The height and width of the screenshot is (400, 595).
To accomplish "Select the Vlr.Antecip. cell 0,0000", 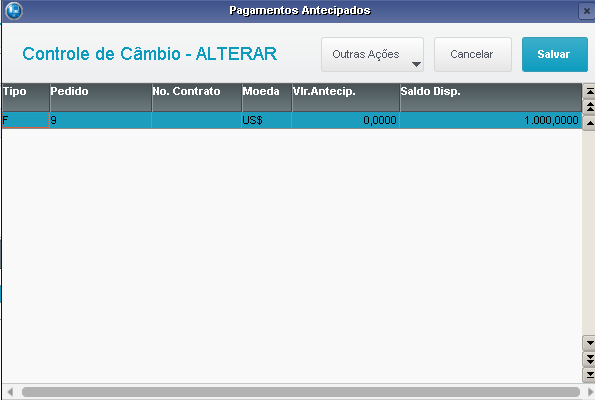I will tap(346, 120).
